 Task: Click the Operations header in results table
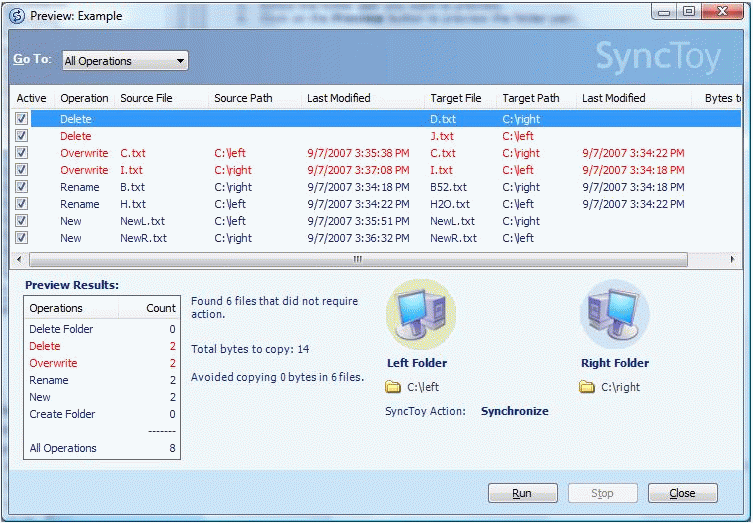(71, 308)
